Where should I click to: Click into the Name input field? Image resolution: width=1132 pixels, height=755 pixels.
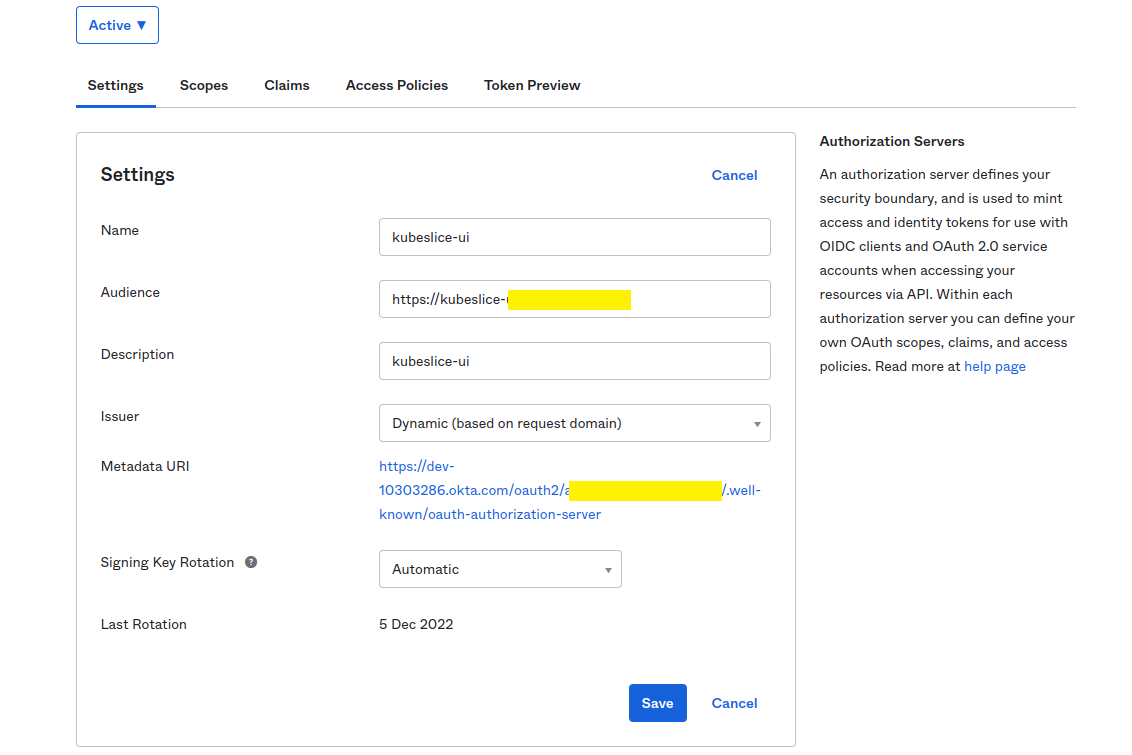coord(575,237)
